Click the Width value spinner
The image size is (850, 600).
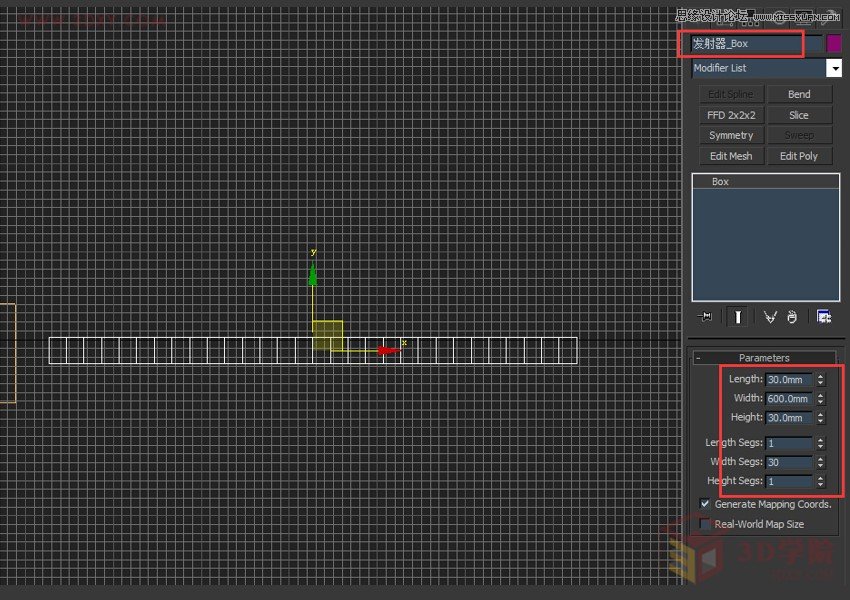(x=820, y=398)
